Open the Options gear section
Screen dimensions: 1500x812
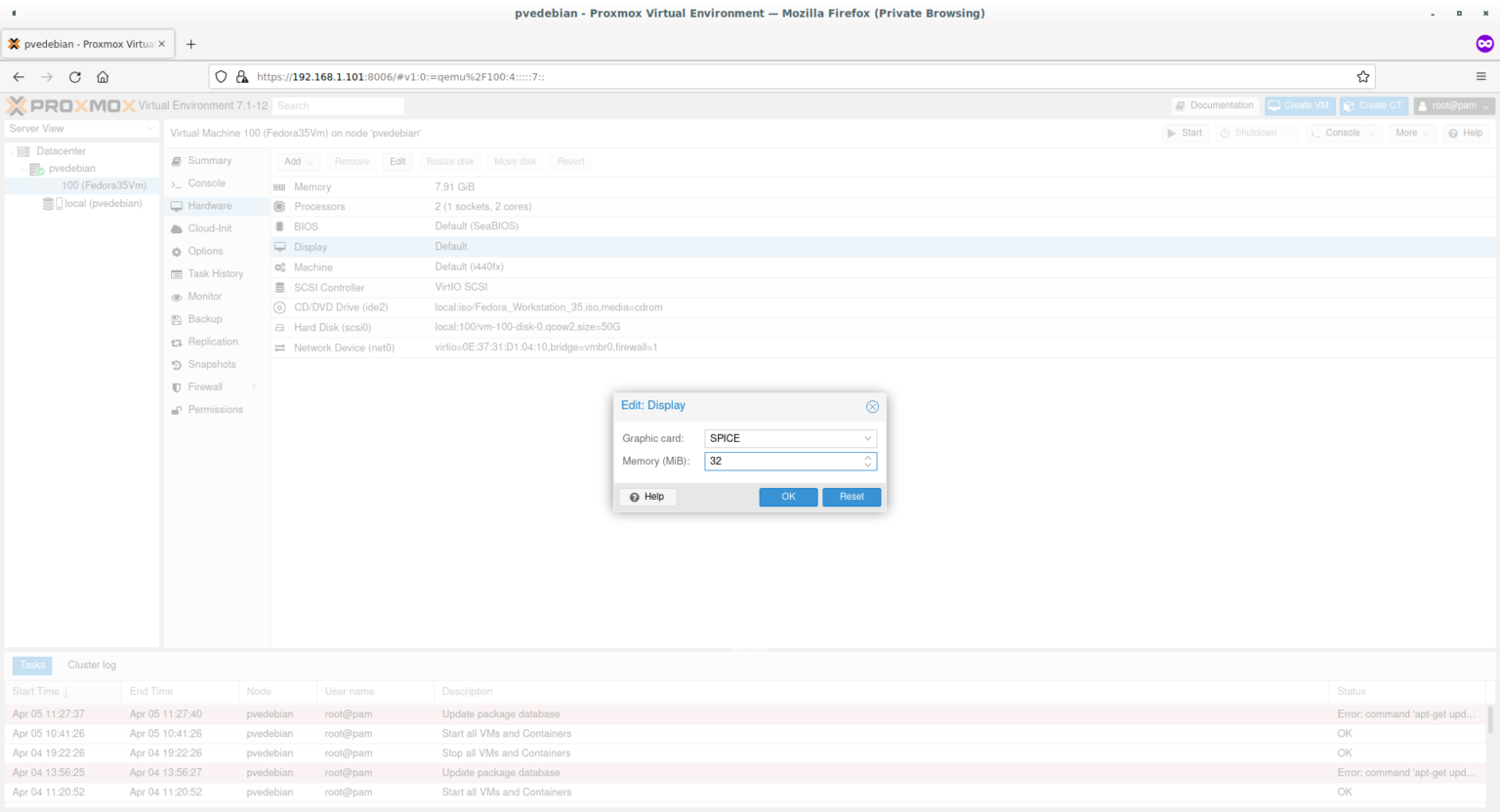click(206, 251)
